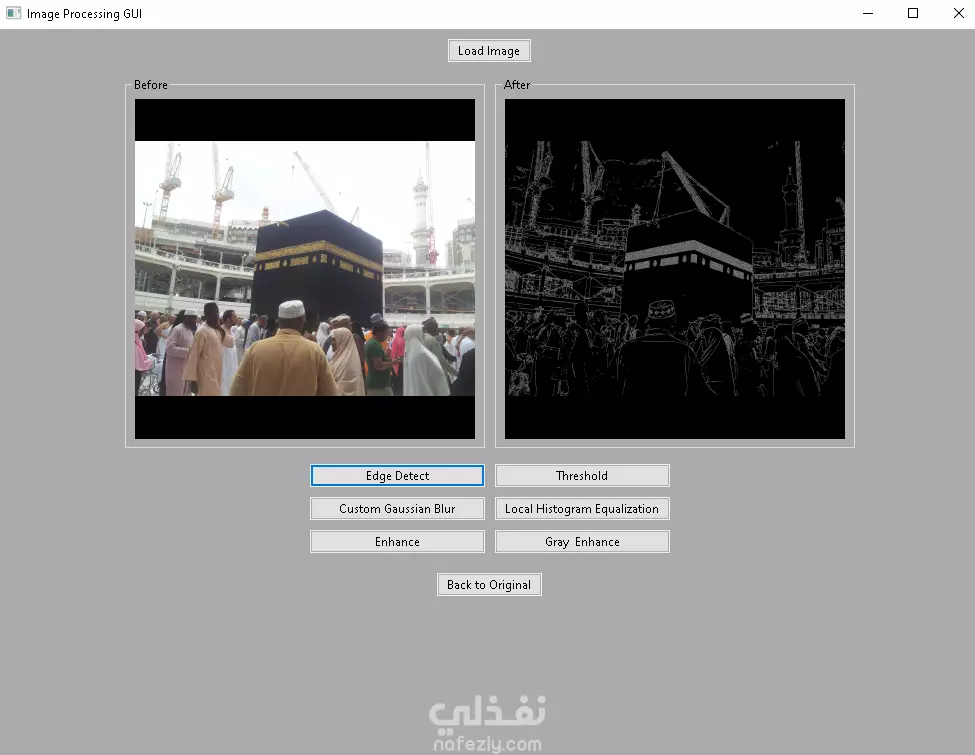Click the Before panel label

[x=150, y=85]
